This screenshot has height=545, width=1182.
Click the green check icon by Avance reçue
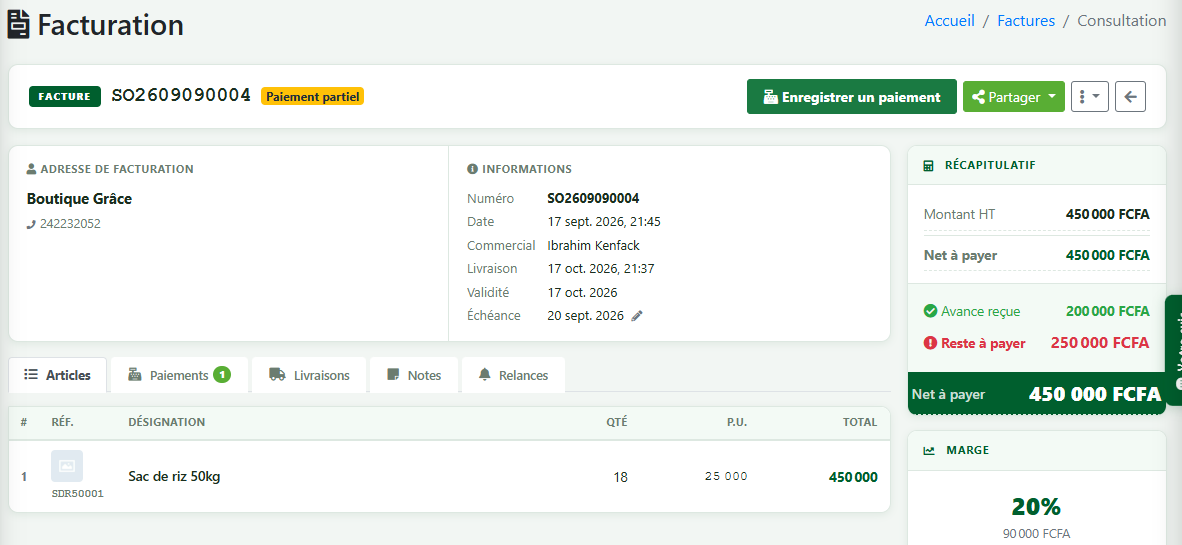pyautogui.click(x=930, y=311)
